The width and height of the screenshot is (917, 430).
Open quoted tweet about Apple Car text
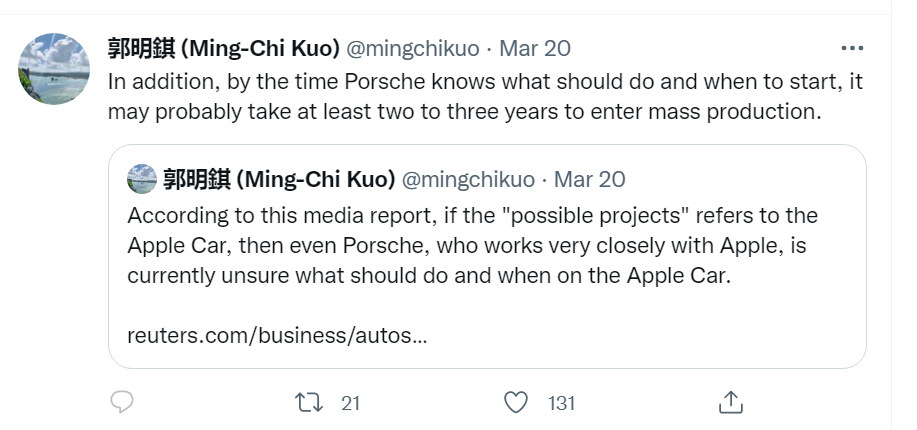tap(472, 245)
